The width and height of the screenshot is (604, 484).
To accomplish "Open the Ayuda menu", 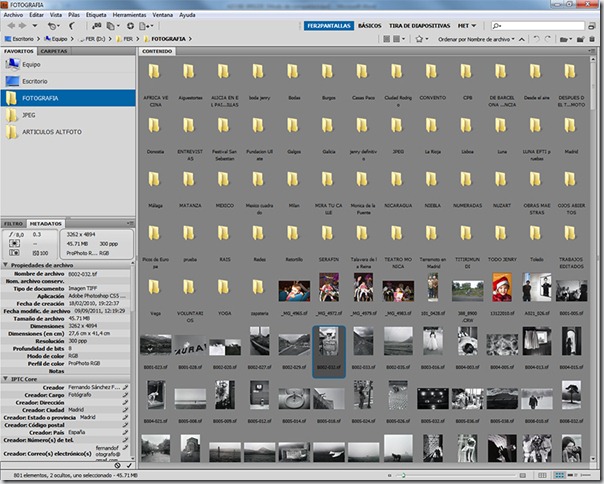I will click(187, 15).
